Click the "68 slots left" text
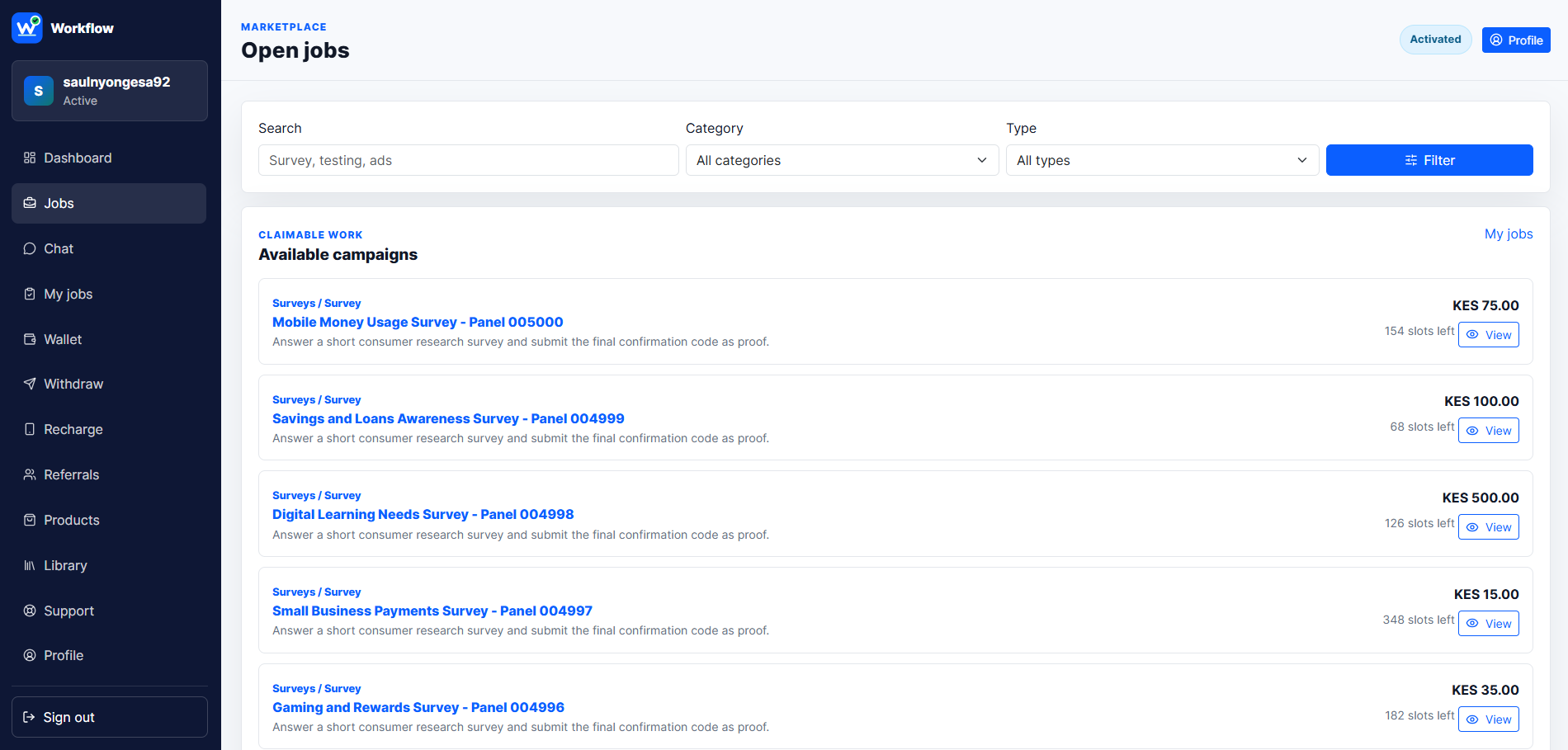1568x750 pixels. click(1422, 427)
